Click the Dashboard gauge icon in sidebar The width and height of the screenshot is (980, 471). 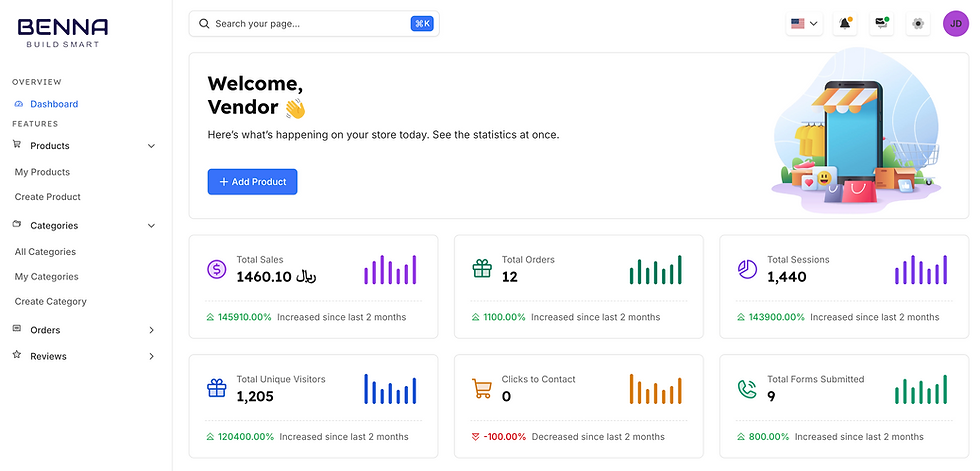(18, 104)
